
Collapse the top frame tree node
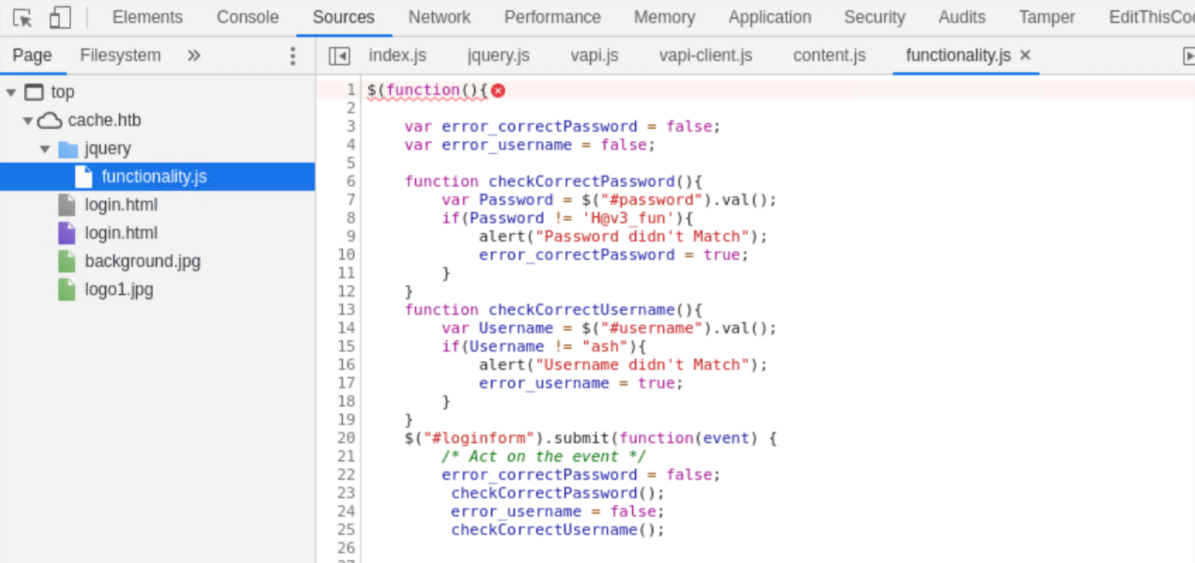(11, 93)
